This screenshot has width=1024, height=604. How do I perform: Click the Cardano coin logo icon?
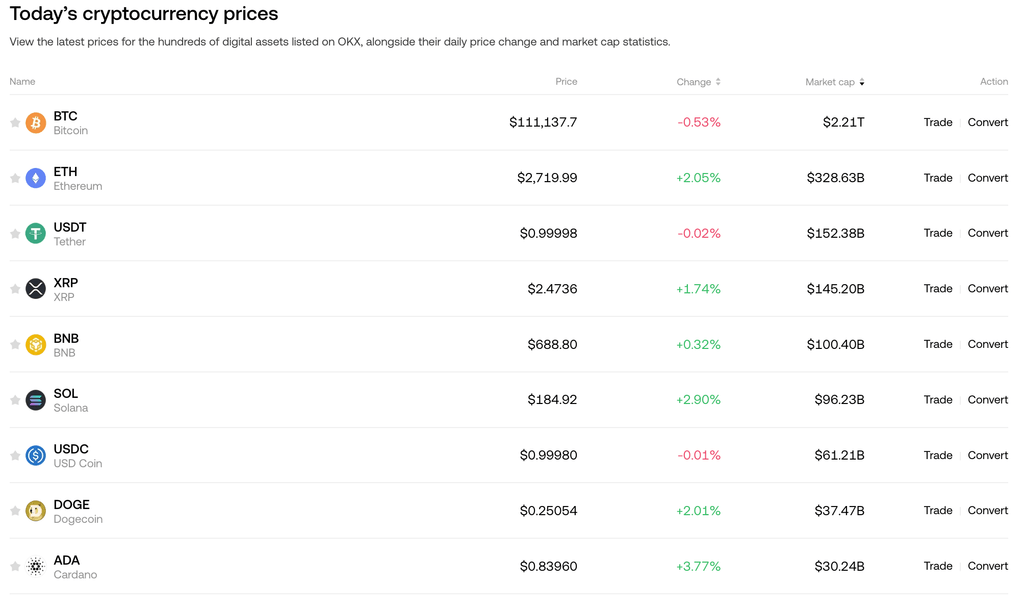click(36, 567)
